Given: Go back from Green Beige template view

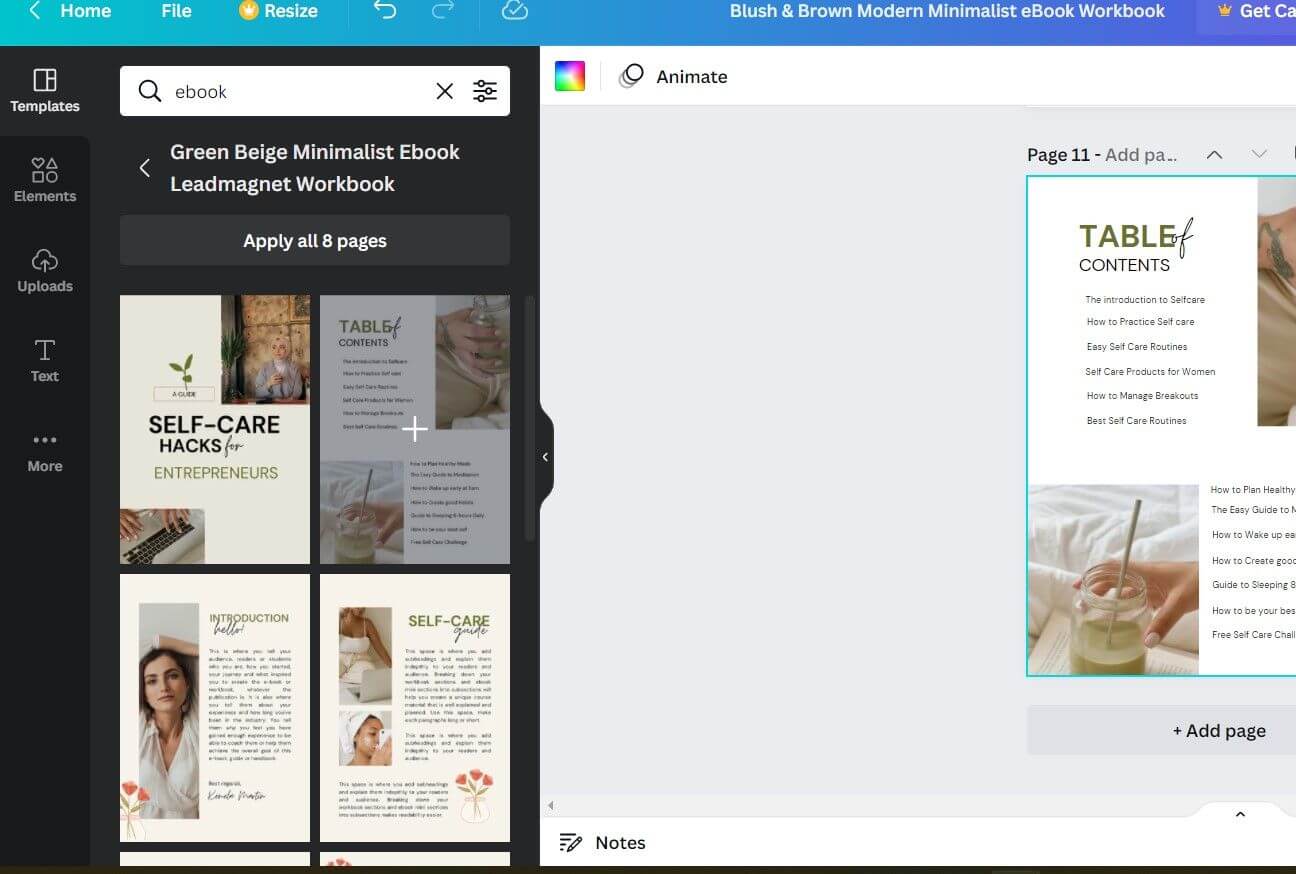Looking at the screenshot, I should click(144, 168).
